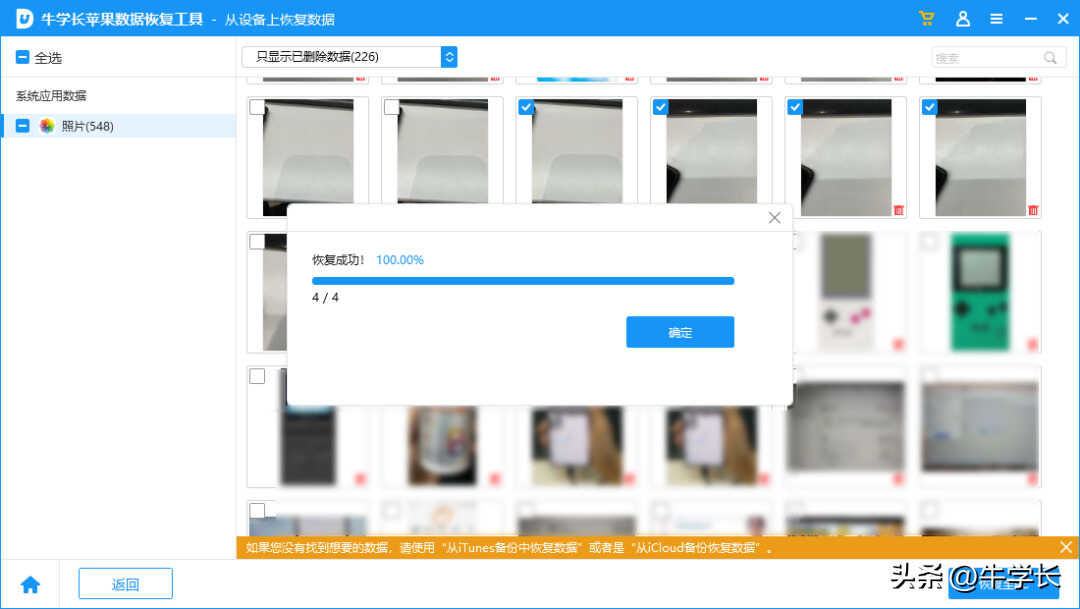The image size is (1080, 609).
Task: Open the shopping cart icon
Action: (926, 19)
